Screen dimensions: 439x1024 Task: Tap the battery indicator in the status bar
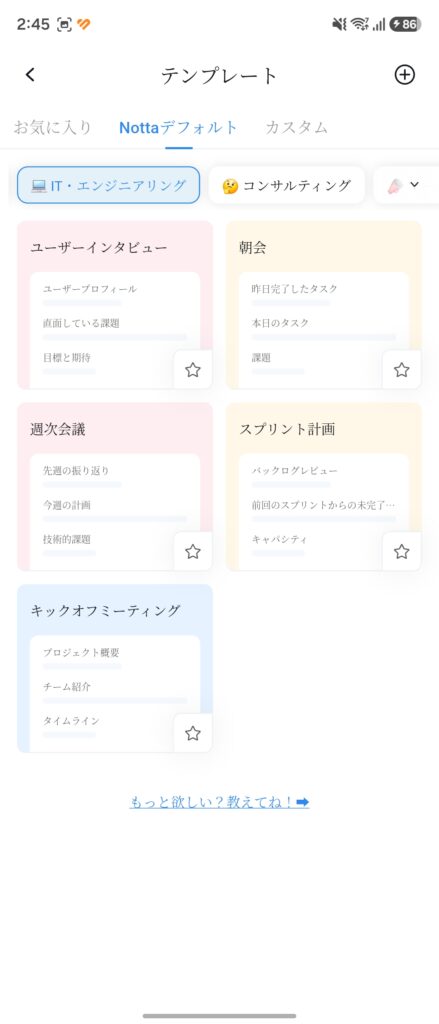(x=406, y=24)
